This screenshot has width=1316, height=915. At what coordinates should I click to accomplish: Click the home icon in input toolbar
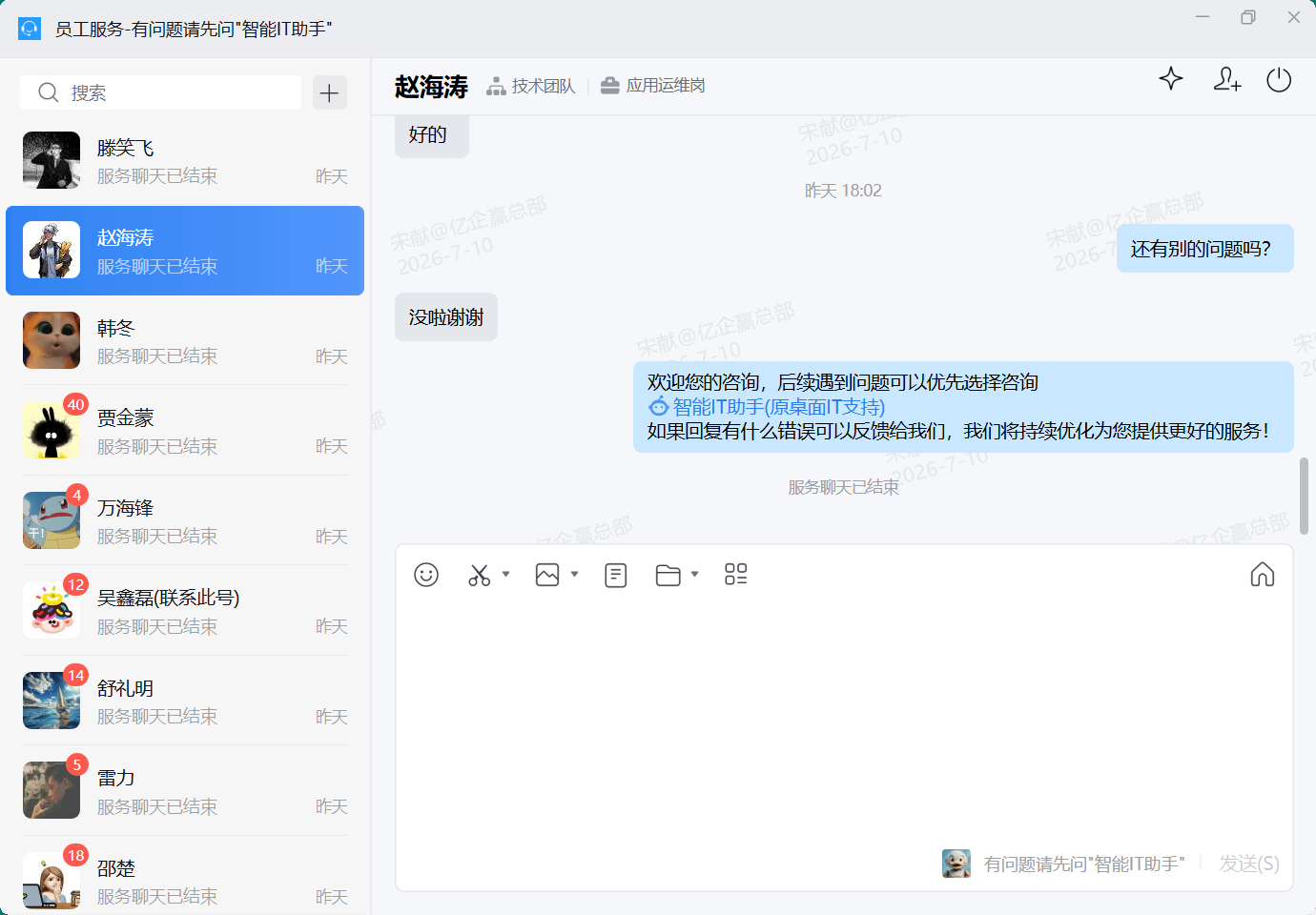(1263, 574)
